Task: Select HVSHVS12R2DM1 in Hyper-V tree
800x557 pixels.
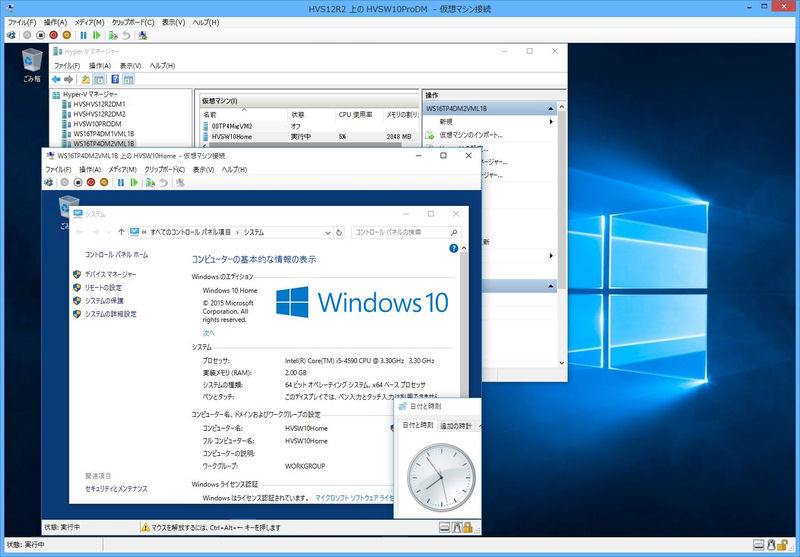Action: 99,104
